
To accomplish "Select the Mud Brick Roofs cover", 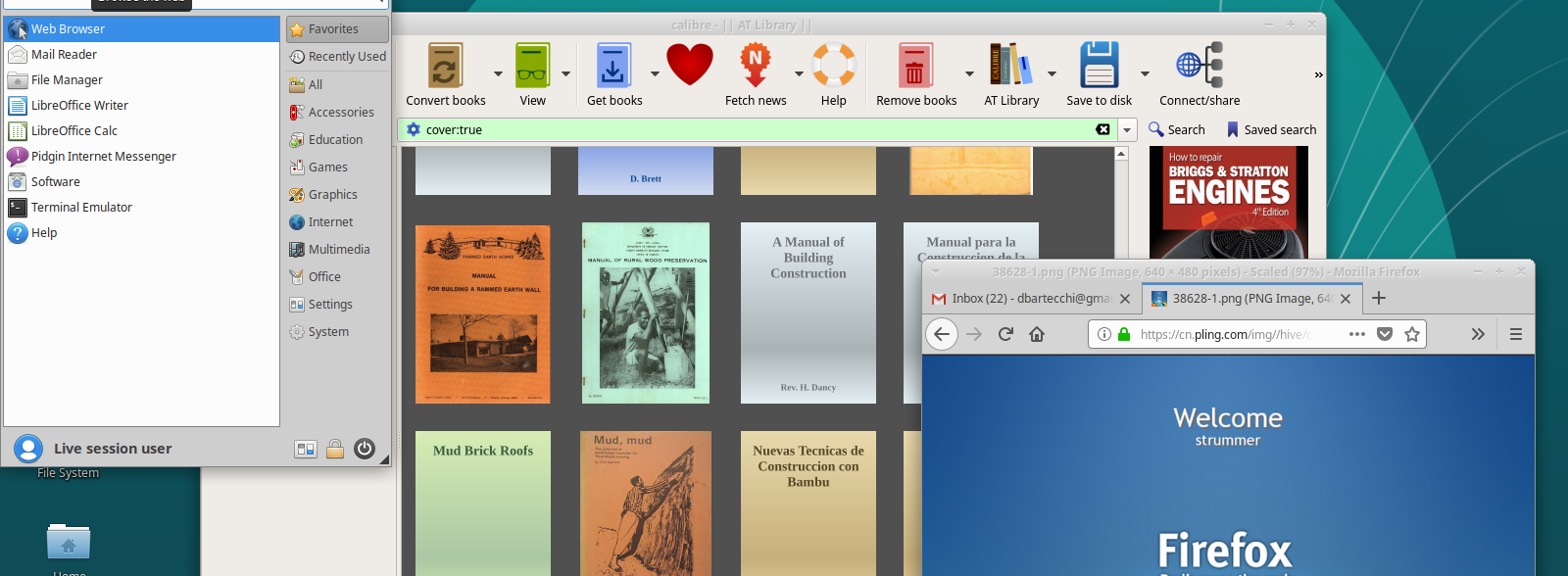I will click(x=483, y=504).
